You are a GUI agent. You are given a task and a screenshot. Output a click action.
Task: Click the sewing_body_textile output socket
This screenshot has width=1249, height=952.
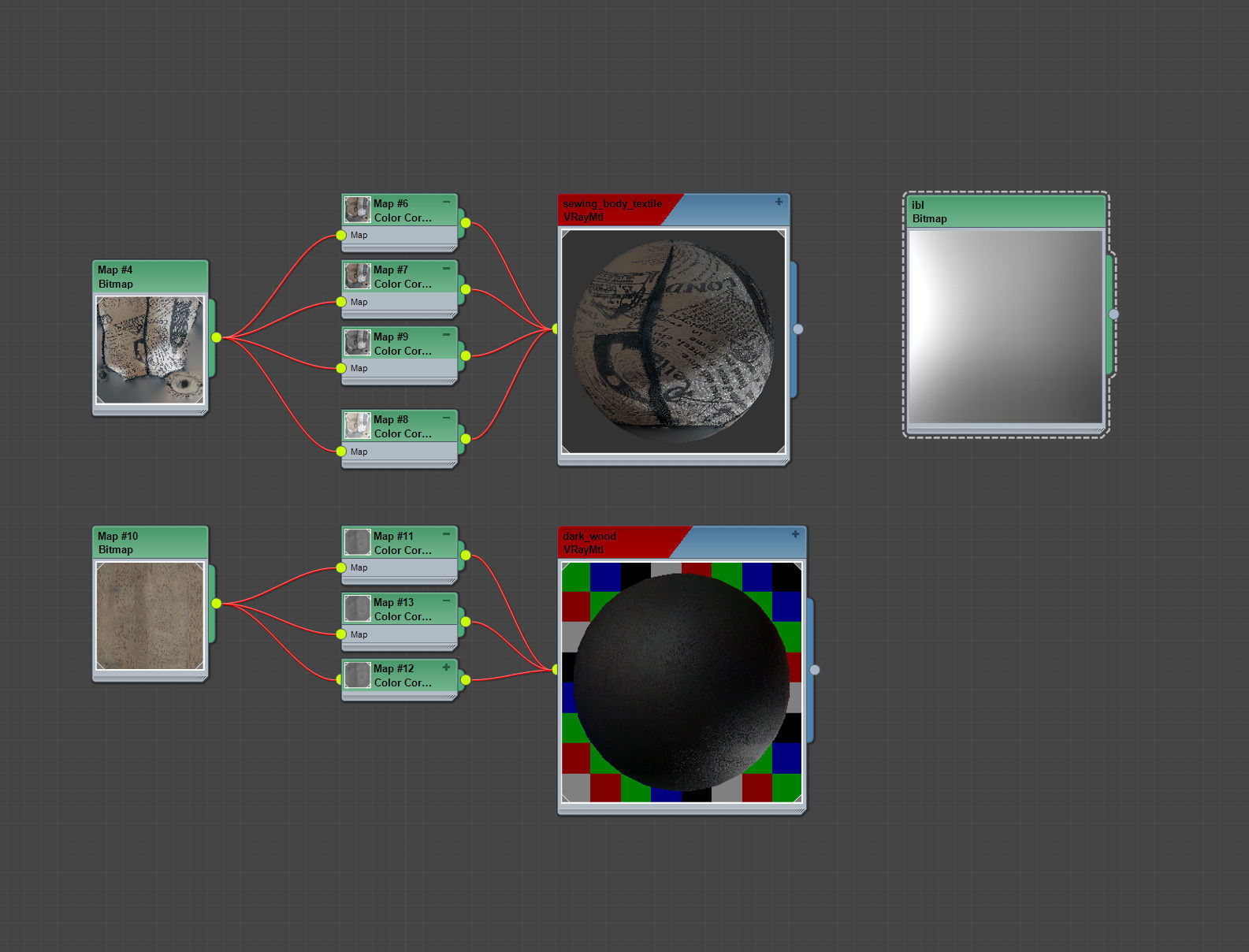798,329
